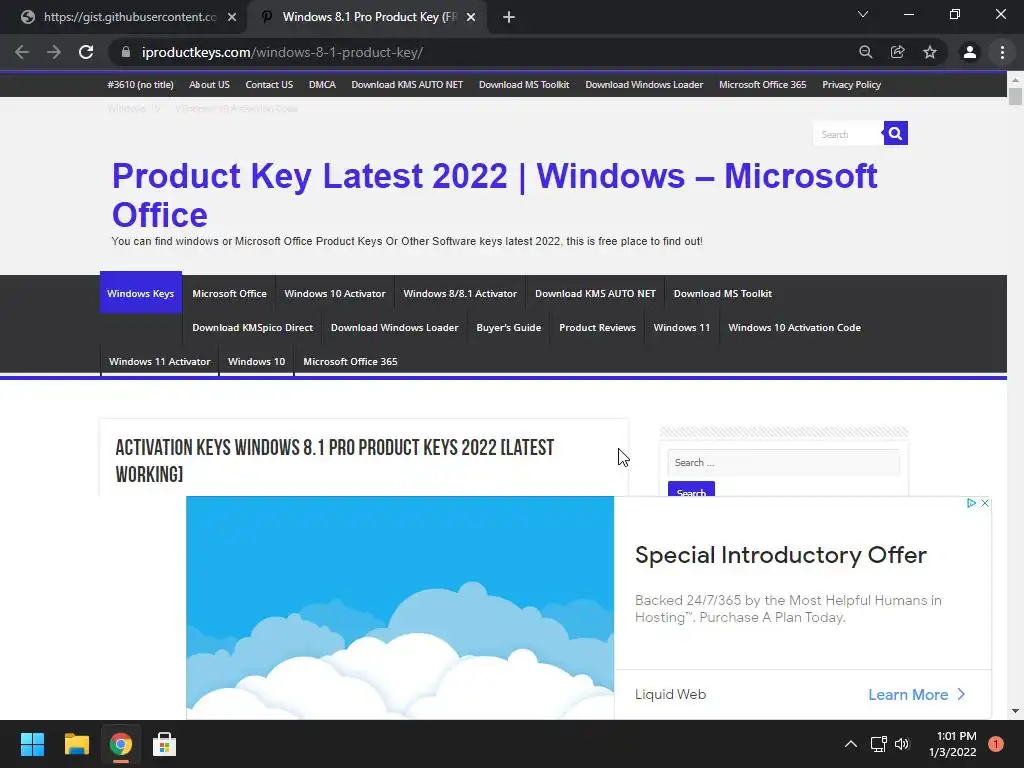Expand the tab search chevron
This screenshot has width=1024, height=768.
pyautogui.click(x=863, y=14)
